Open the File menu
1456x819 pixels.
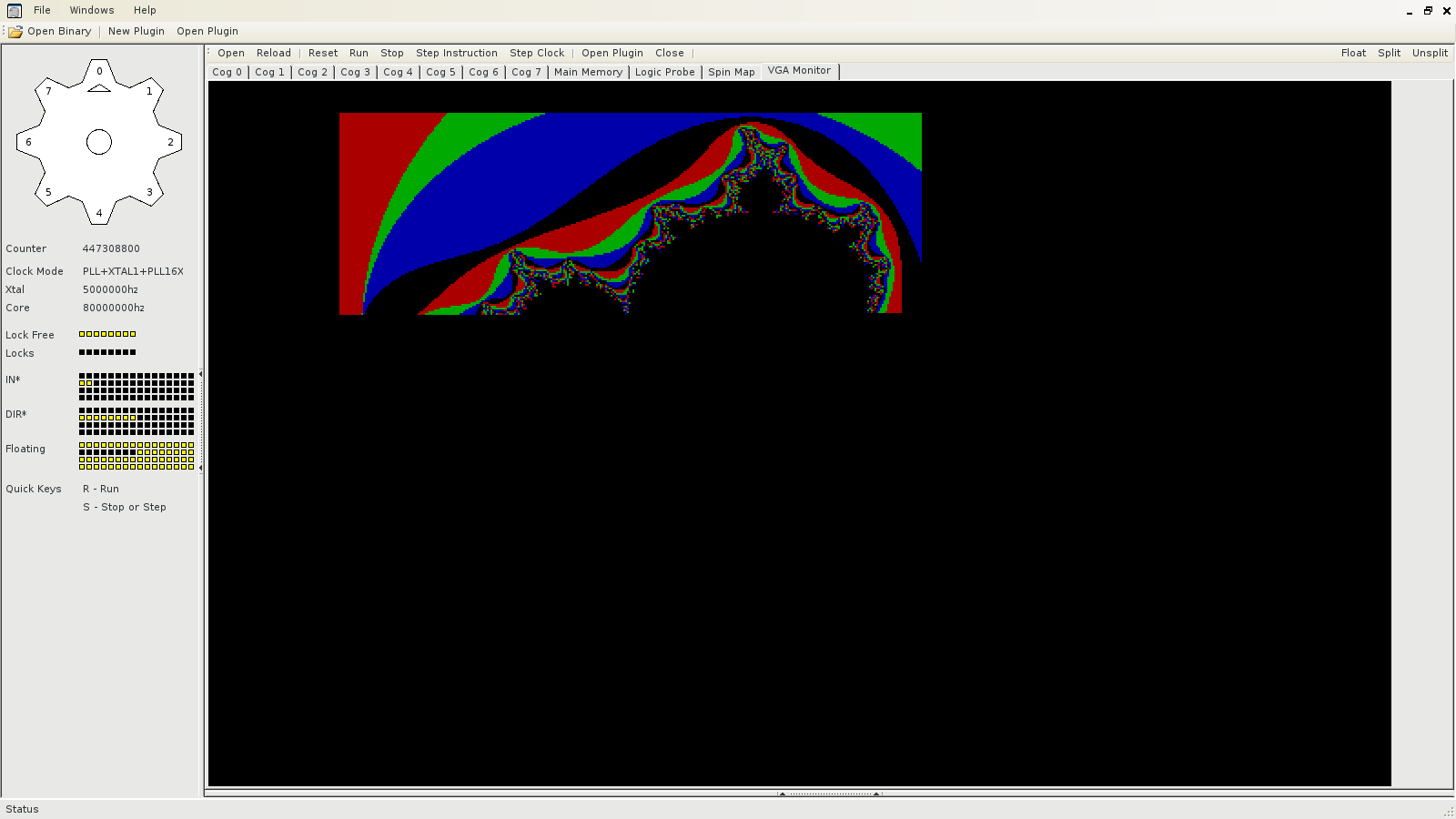42,11
